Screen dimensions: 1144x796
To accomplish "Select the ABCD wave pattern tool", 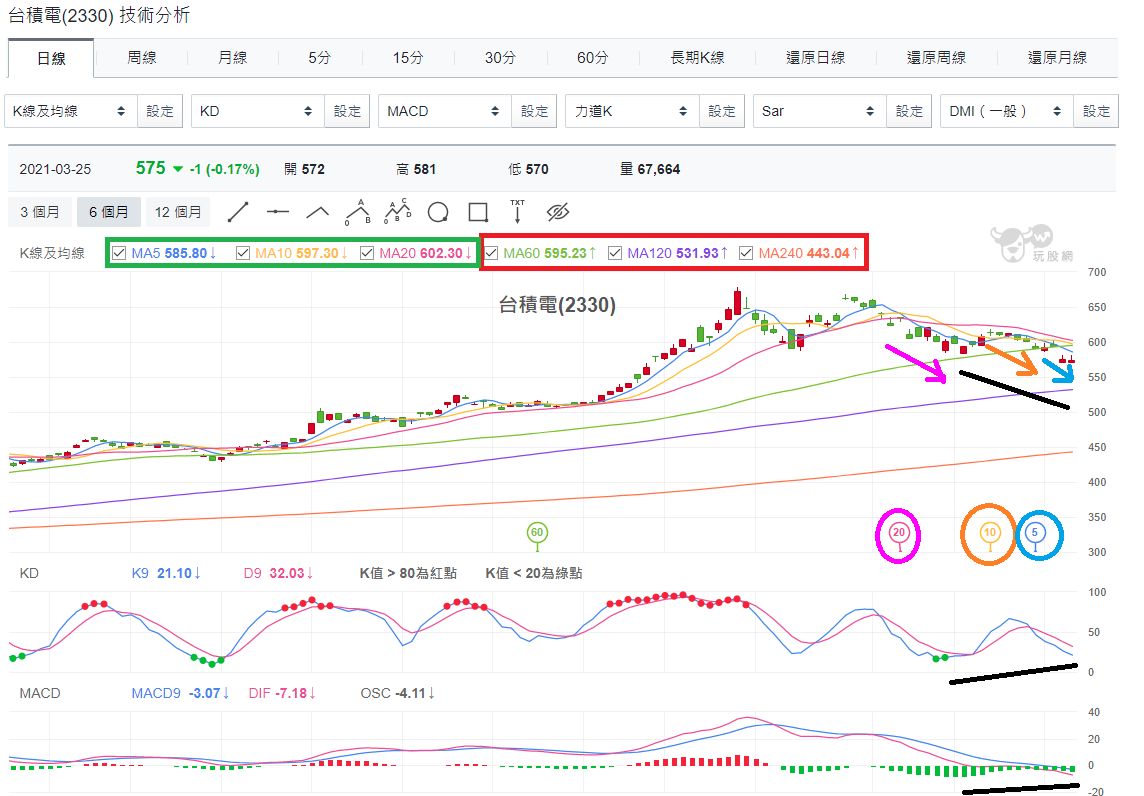I will click(x=398, y=212).
